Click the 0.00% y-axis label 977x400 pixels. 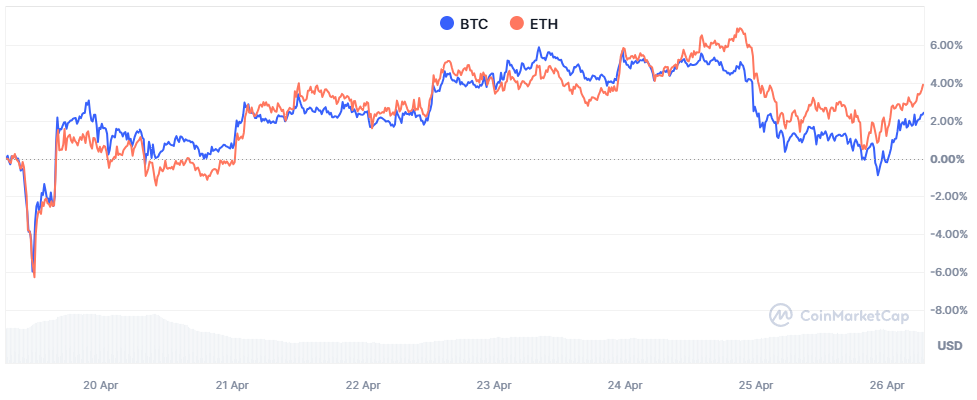[947, 159]
